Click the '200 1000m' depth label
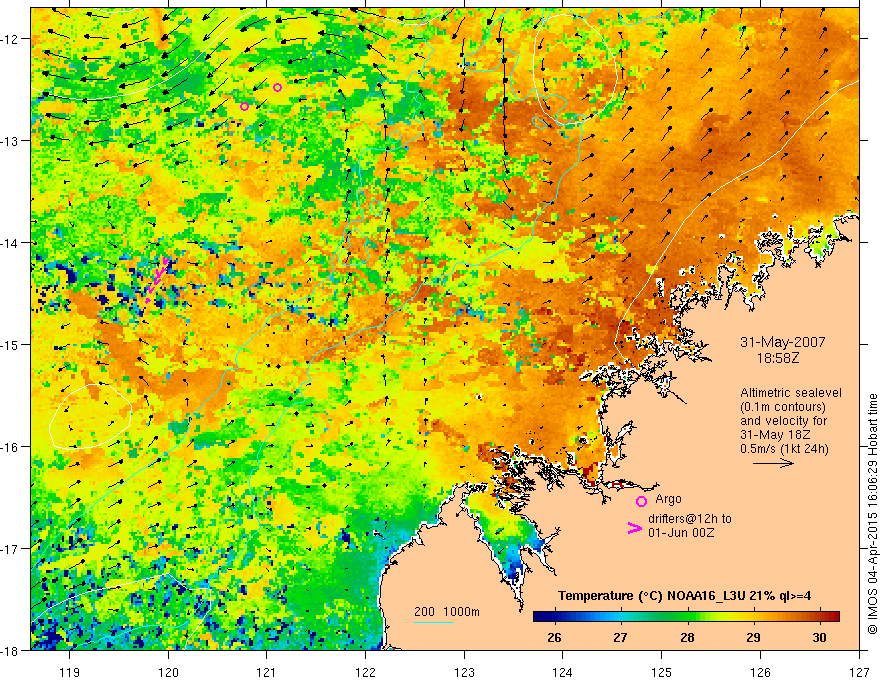Image resolution: width=880 pixels, height=680 pixels. (447, 612)
